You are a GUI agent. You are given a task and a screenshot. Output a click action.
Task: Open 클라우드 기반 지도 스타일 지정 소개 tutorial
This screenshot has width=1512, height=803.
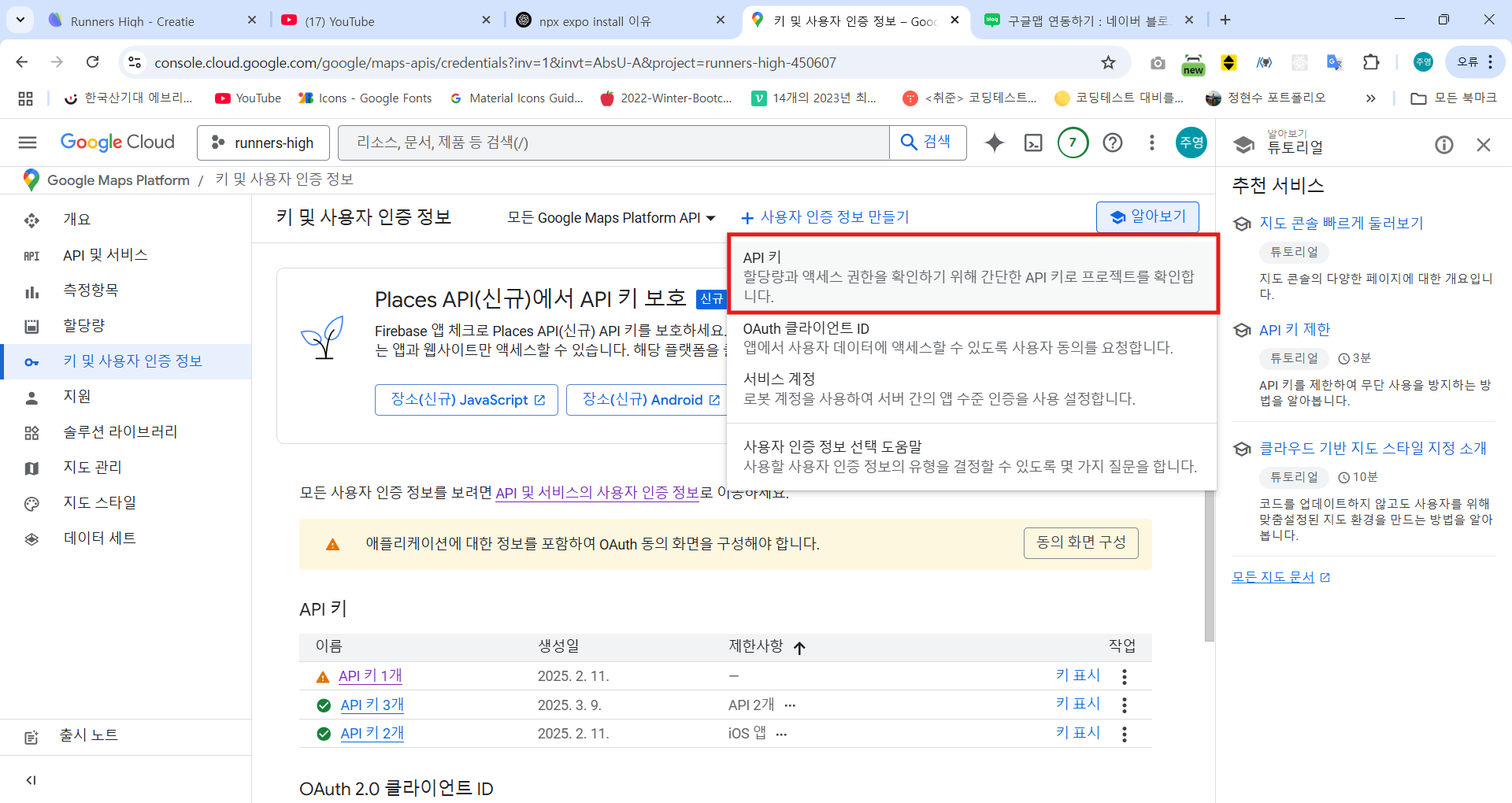1373,449
